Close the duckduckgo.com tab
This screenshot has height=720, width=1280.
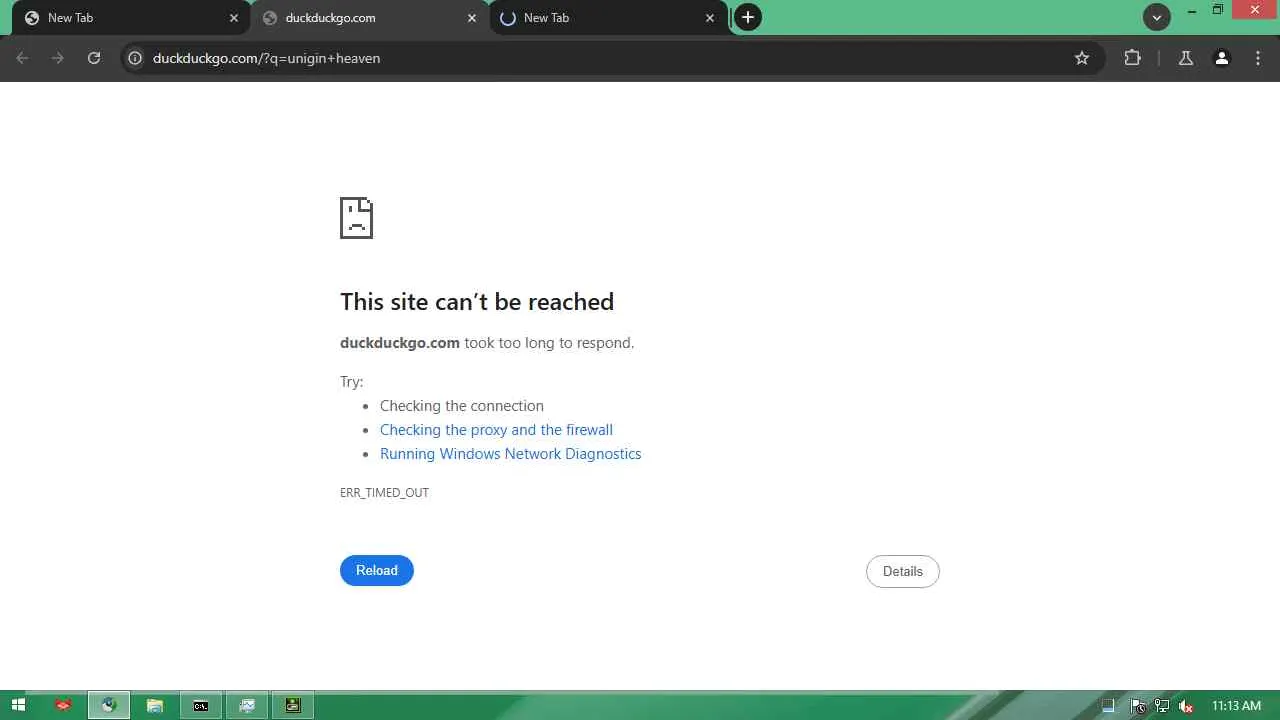(472, 18)
